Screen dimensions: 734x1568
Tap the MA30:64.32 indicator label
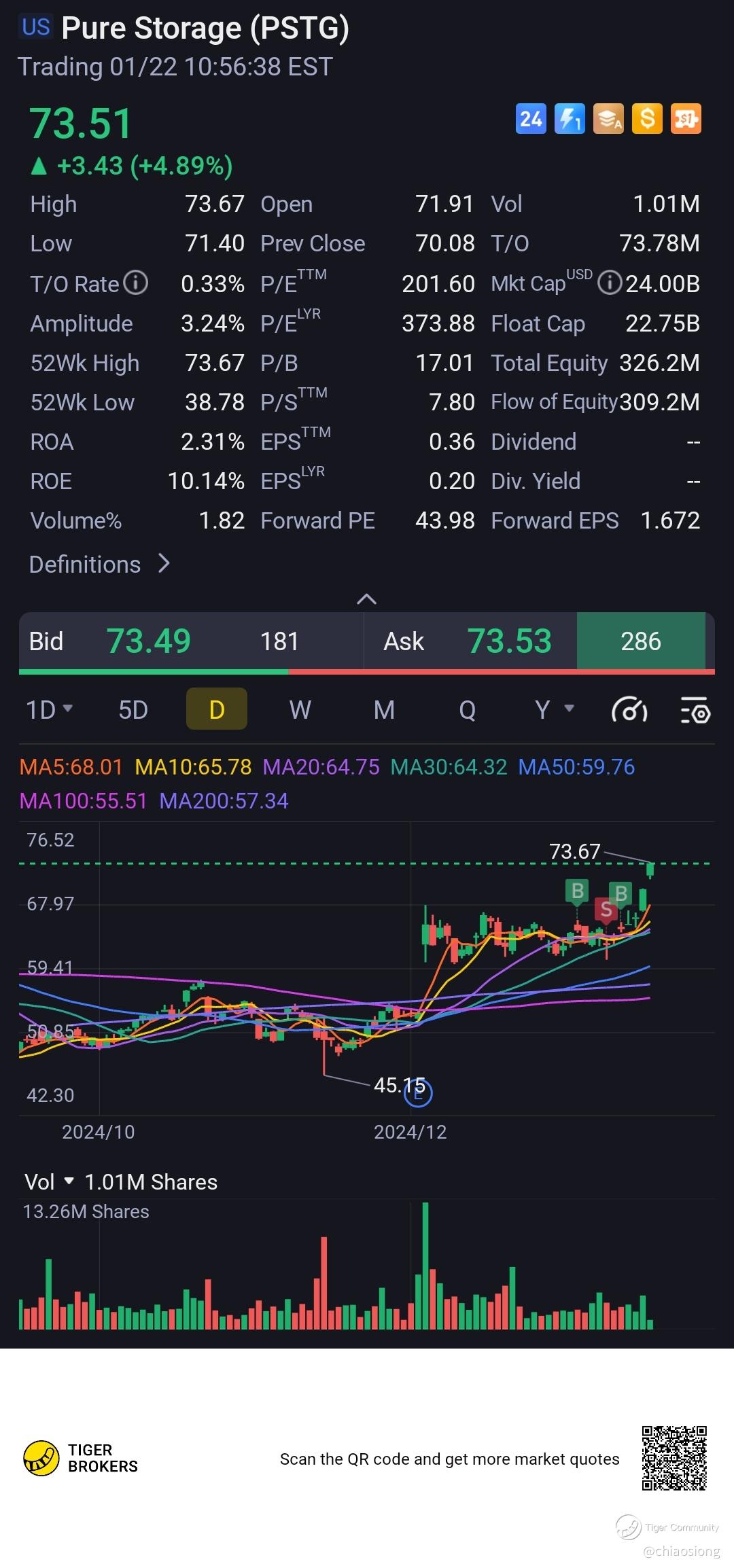tap(449, 767)
